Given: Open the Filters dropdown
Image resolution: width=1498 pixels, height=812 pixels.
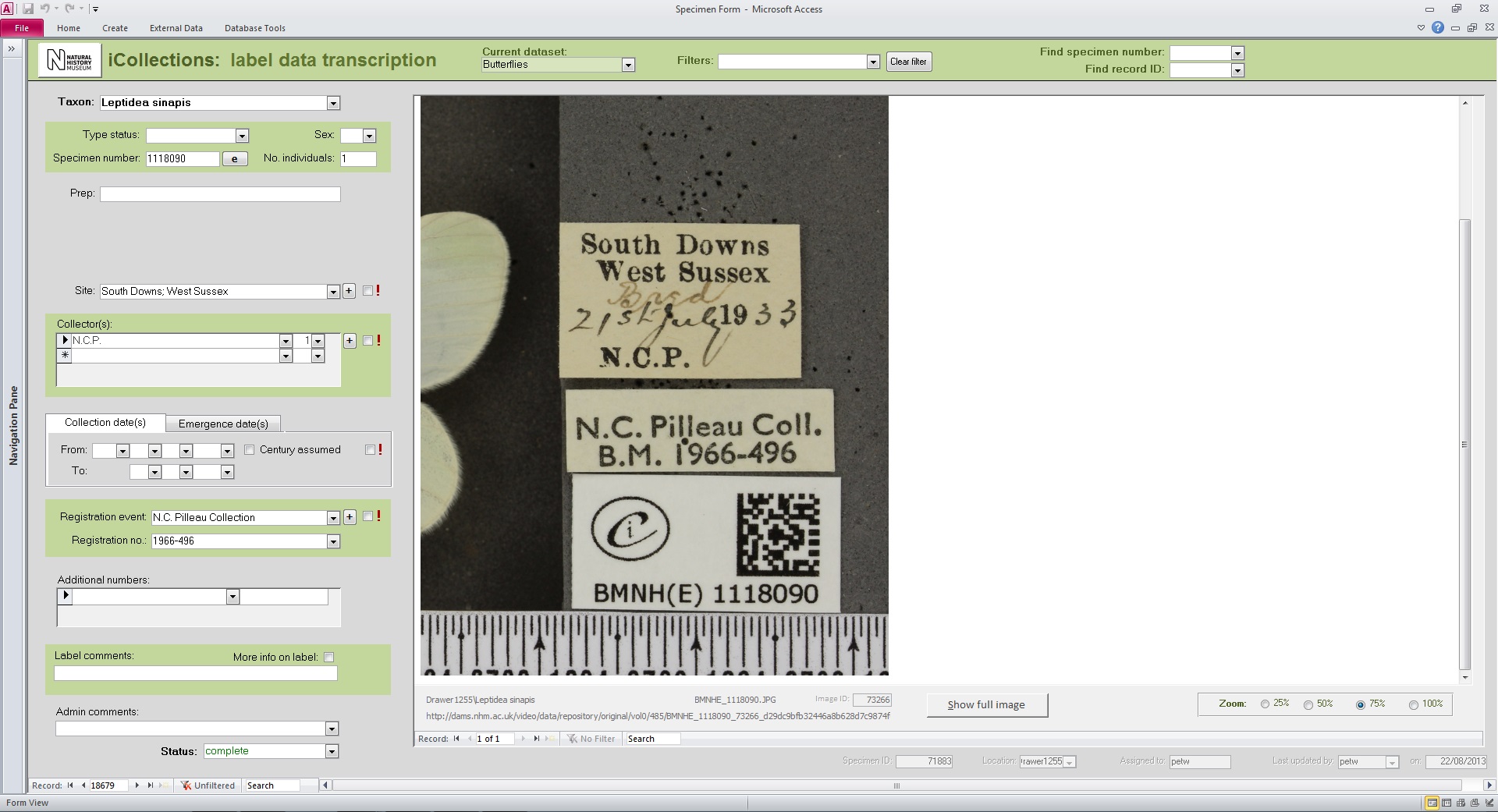Looking at the screenshot, I should click(x=873, y=62).
